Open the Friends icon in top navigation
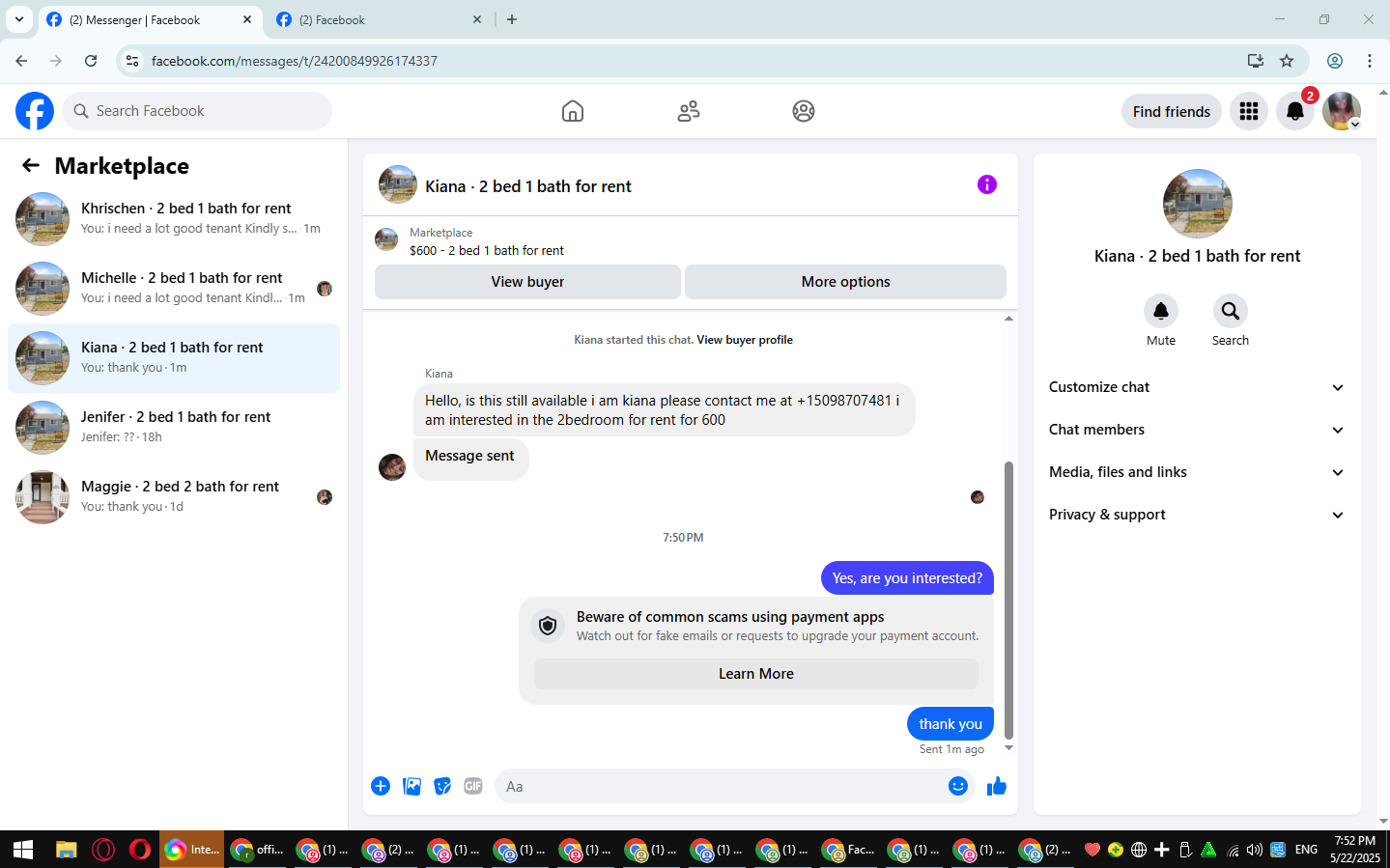Viewport: 1390px width, 868px height. pyautogui.click(x=689, y=111)
